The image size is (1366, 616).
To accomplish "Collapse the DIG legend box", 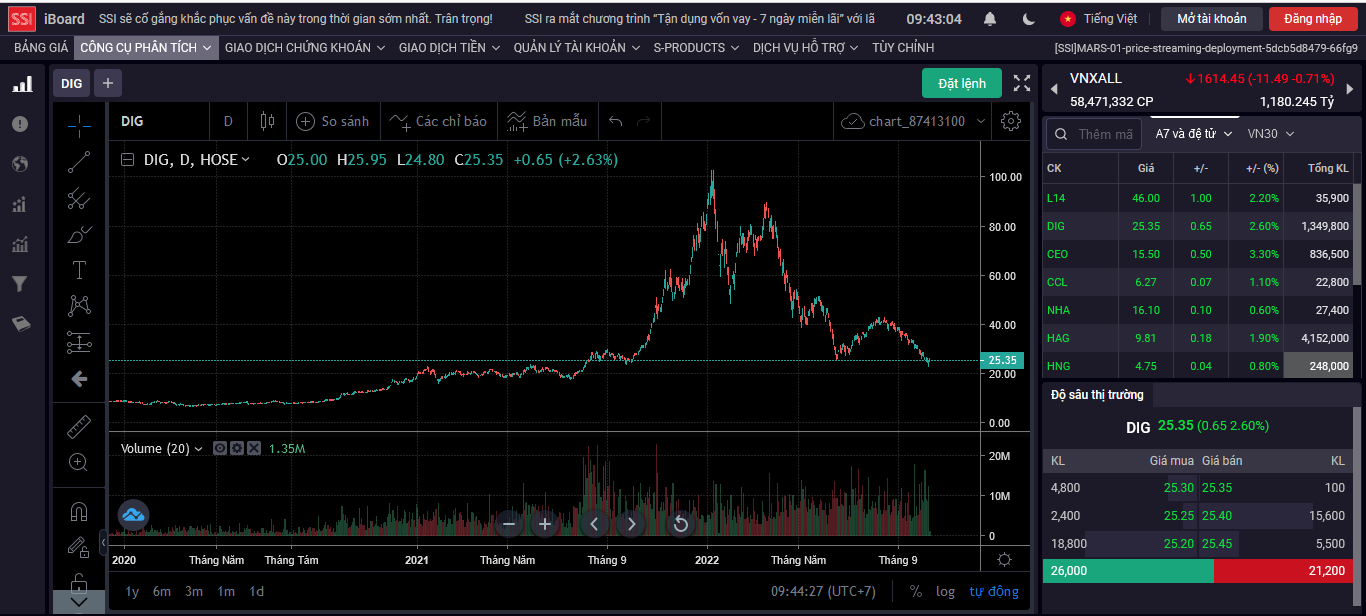I will pos(128,160).
